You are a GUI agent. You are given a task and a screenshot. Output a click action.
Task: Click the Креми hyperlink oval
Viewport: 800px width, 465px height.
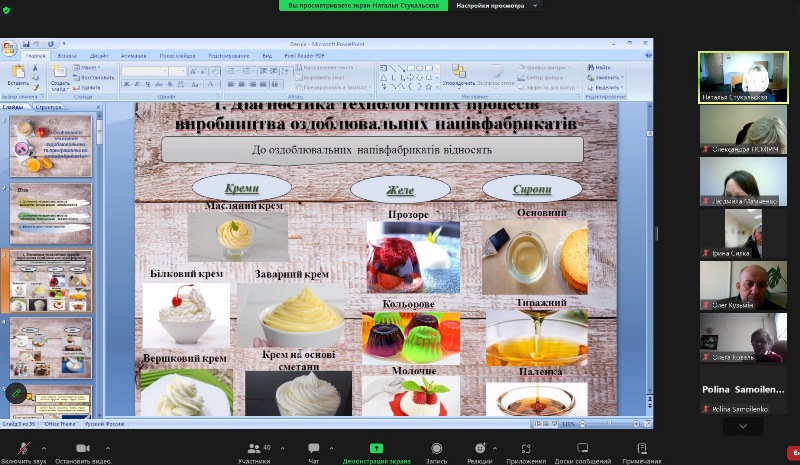241,188
